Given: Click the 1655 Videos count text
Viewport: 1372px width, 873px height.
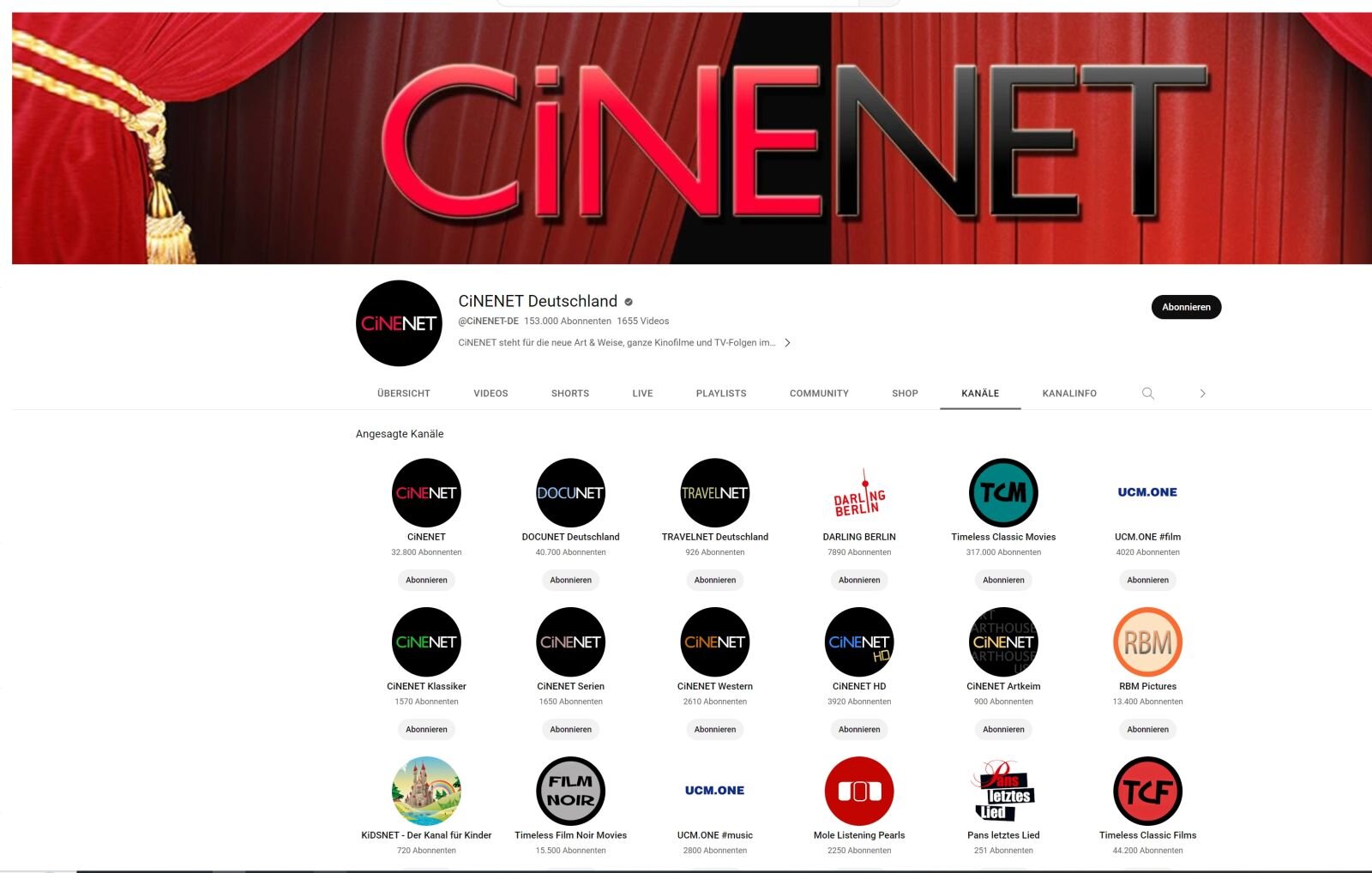Looking at the screenshot, I should click(642, 321).
